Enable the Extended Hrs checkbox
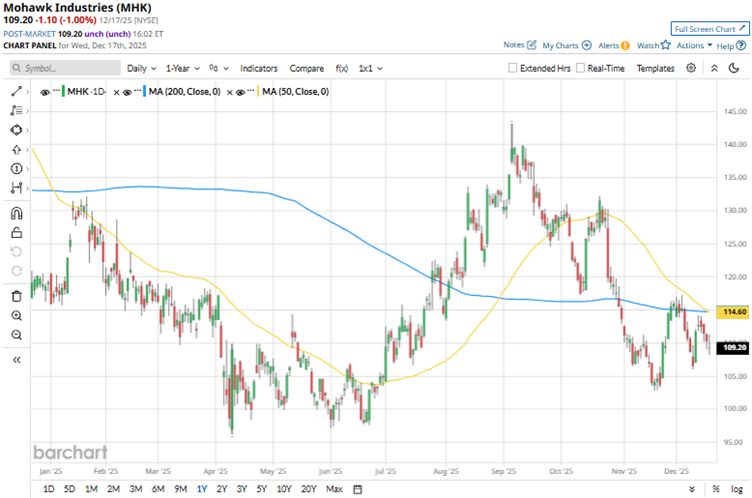752x498 pixels. click(x=512, y=68)
